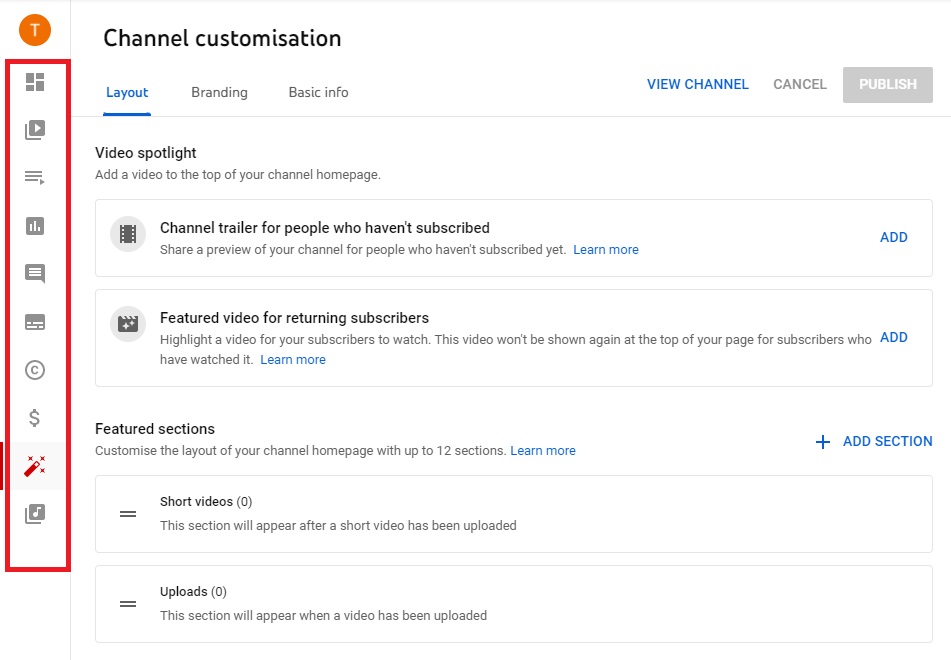Image resolution: width=951 pixels, height=660 pixels.
Task: Switch to the Branding tab
Action: coord(219,92)
